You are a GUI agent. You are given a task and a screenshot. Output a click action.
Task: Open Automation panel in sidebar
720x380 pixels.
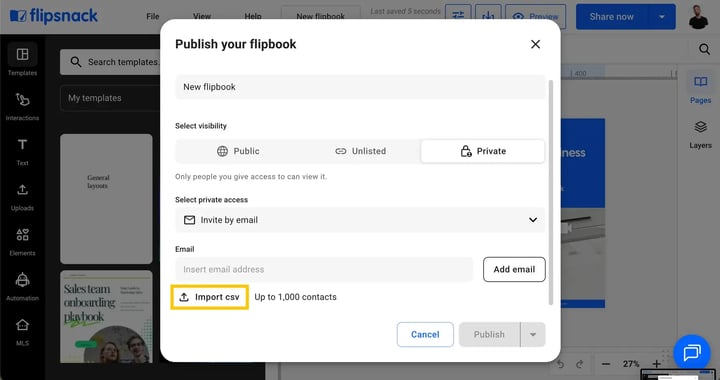(x=22, y=287)
